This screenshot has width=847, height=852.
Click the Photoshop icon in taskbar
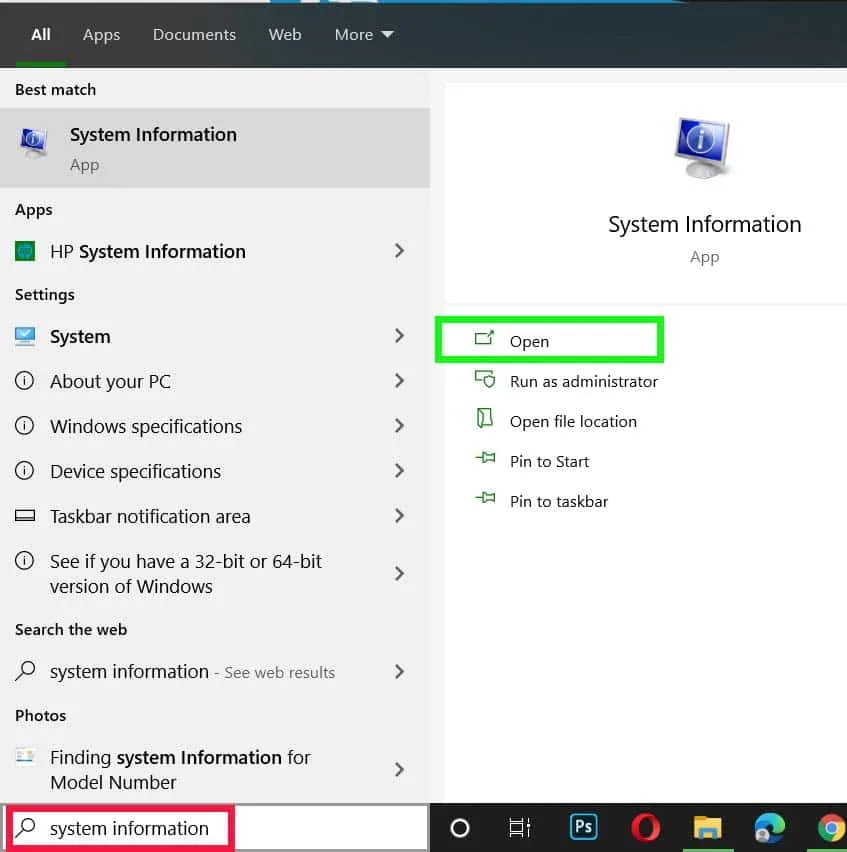[x=583, y=827]
